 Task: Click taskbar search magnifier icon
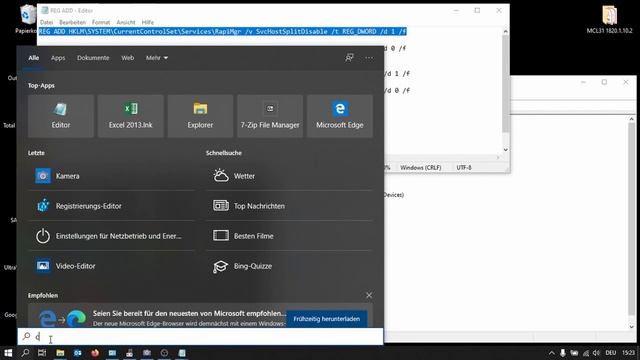tap(25, 353)
